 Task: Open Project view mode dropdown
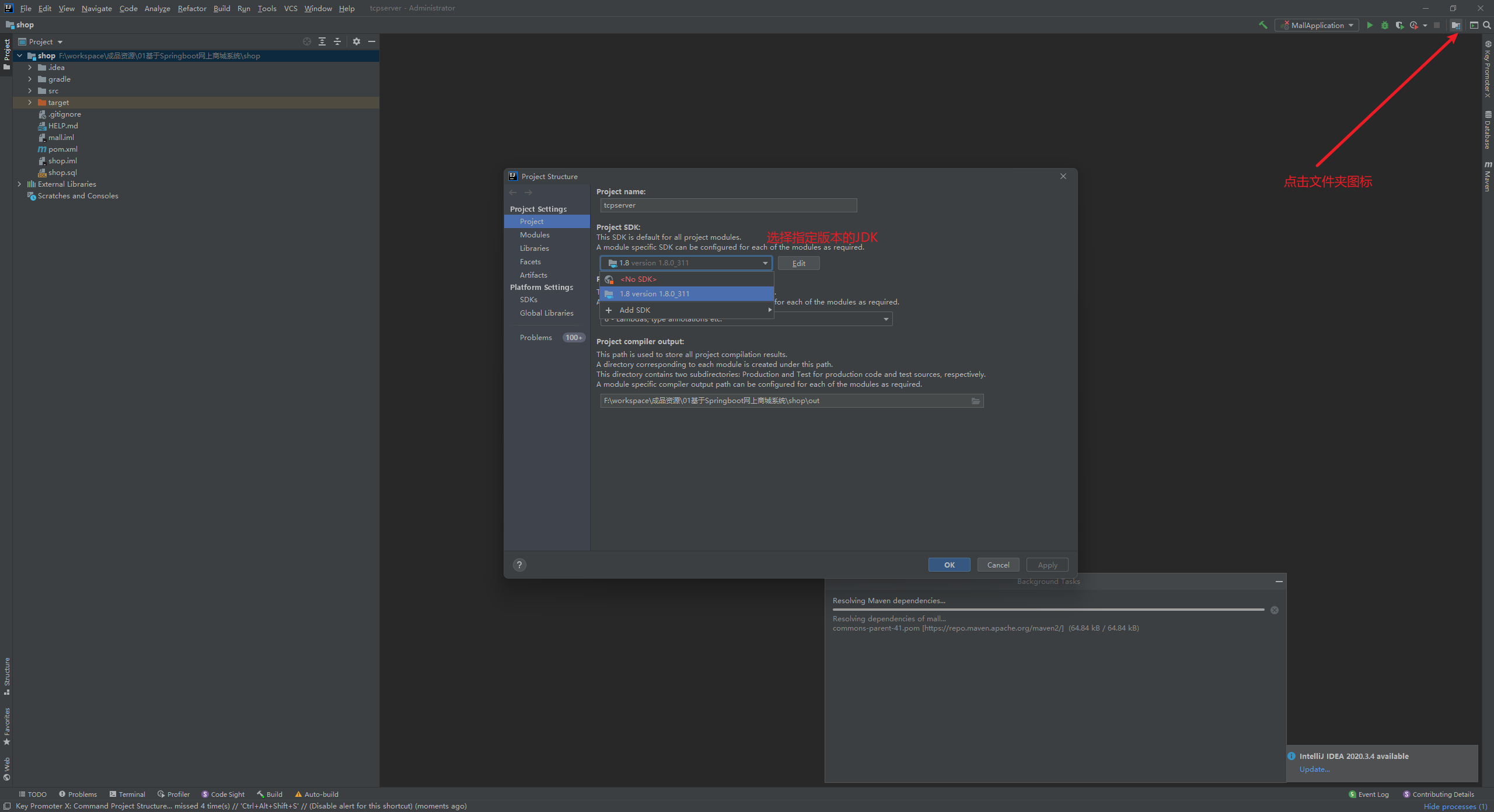[x=40, y=41]
